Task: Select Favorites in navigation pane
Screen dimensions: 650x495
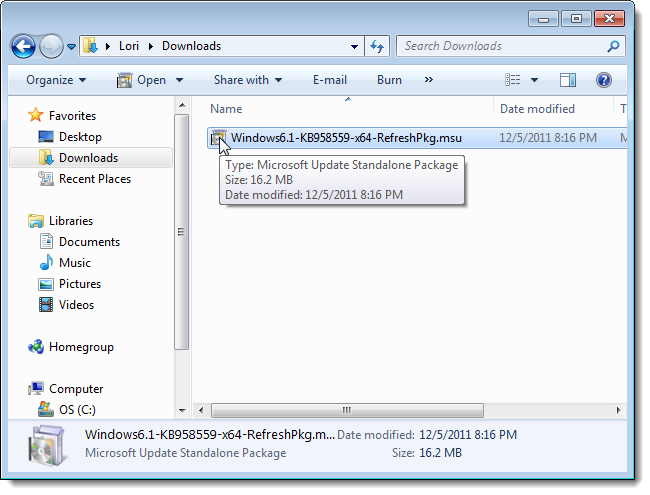Action: click(73, 116)
